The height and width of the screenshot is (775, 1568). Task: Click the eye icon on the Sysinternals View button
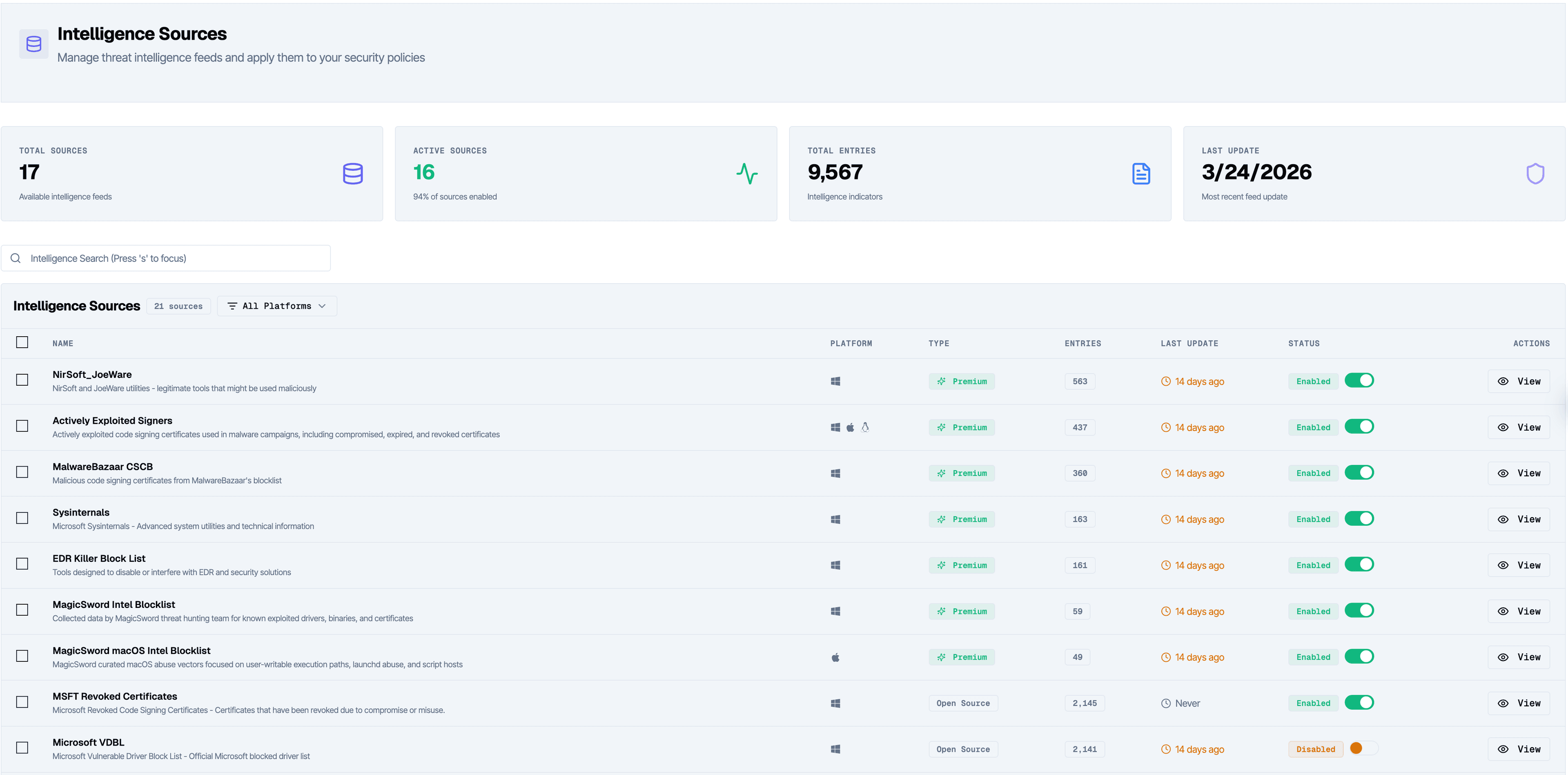(x=1503, y=519)
